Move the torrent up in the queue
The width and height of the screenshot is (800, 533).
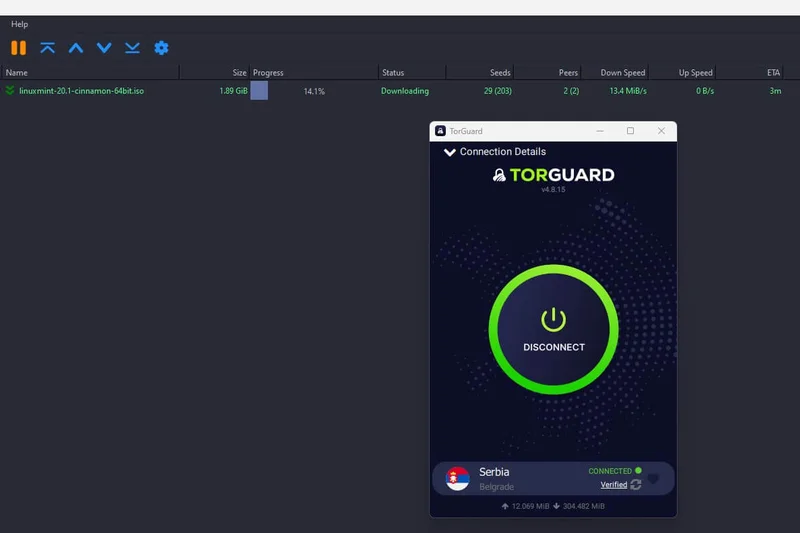click(x=76, y=48)
